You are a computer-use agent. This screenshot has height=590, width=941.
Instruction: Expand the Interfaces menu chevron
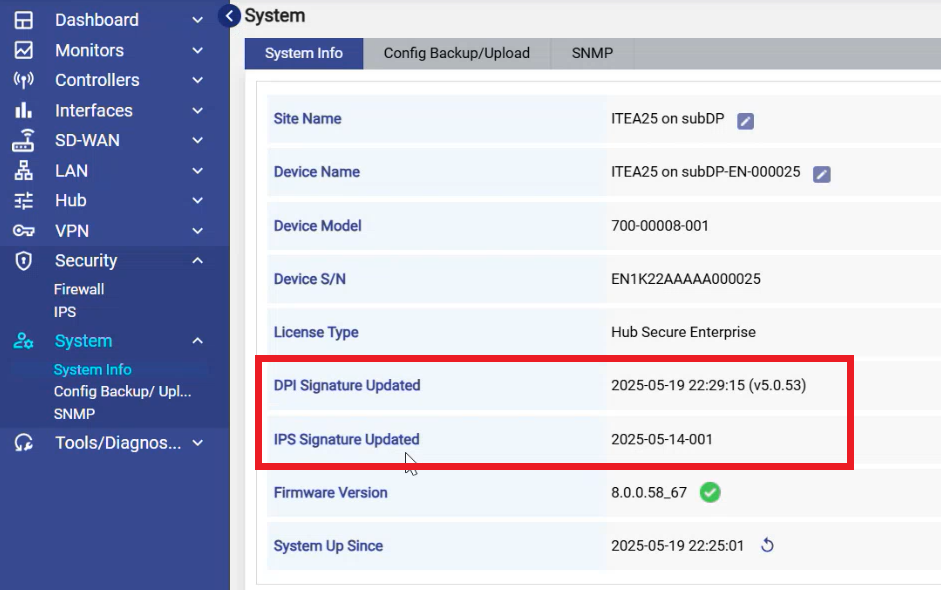197,111
